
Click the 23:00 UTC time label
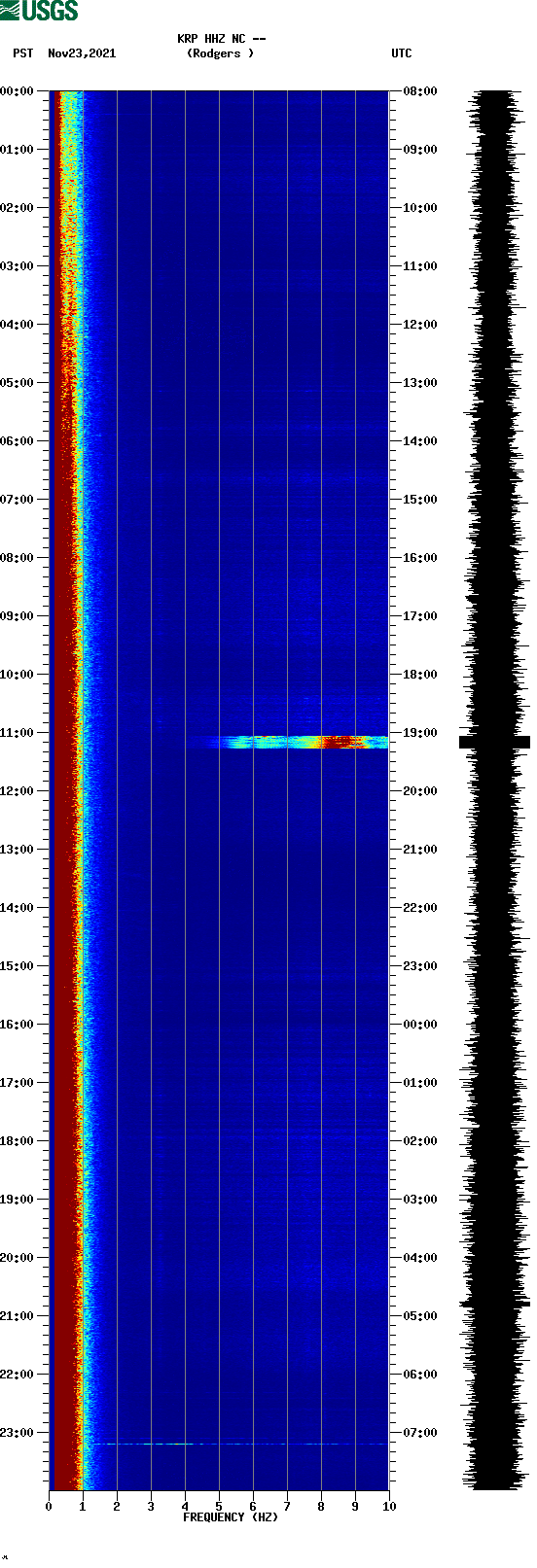pos(420,966)
